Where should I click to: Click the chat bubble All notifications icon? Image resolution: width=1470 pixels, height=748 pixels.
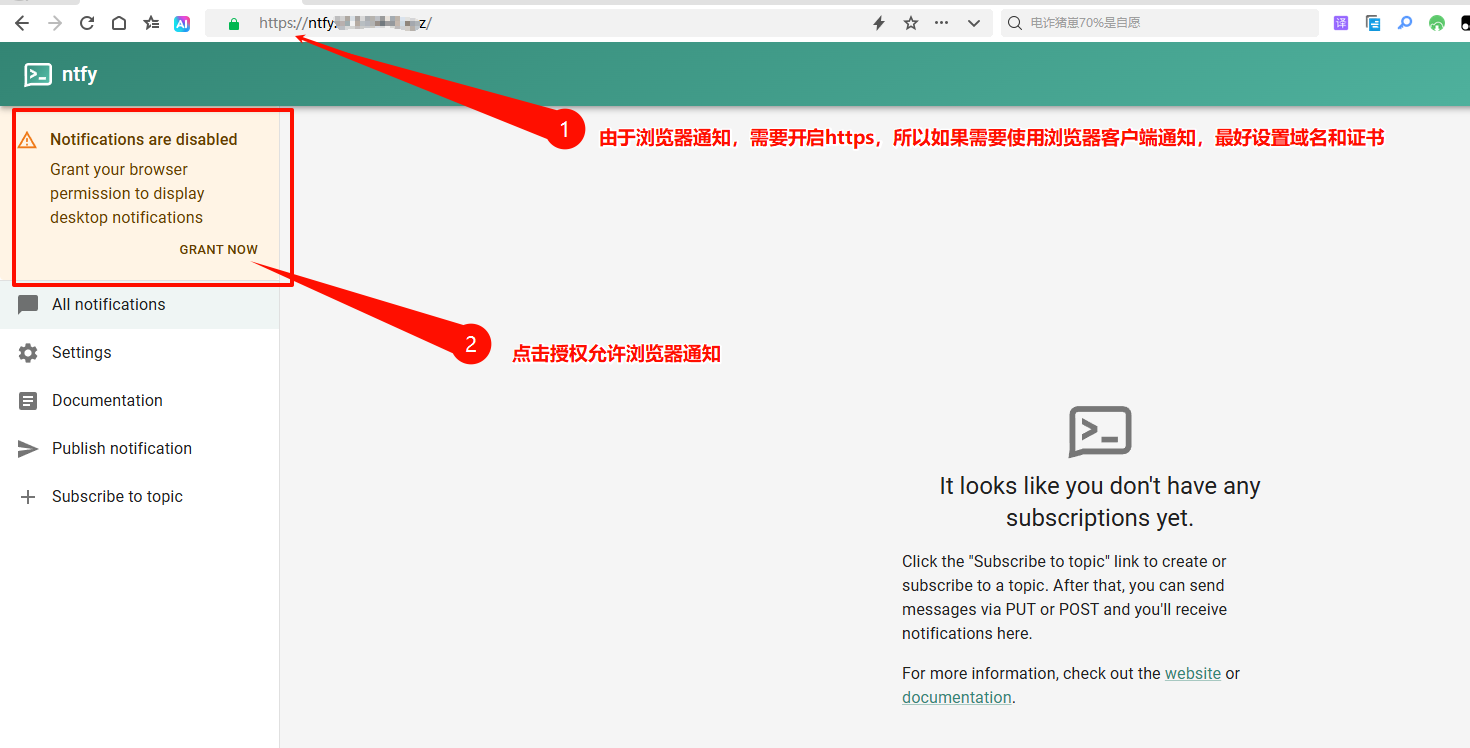tap(28, 305)
